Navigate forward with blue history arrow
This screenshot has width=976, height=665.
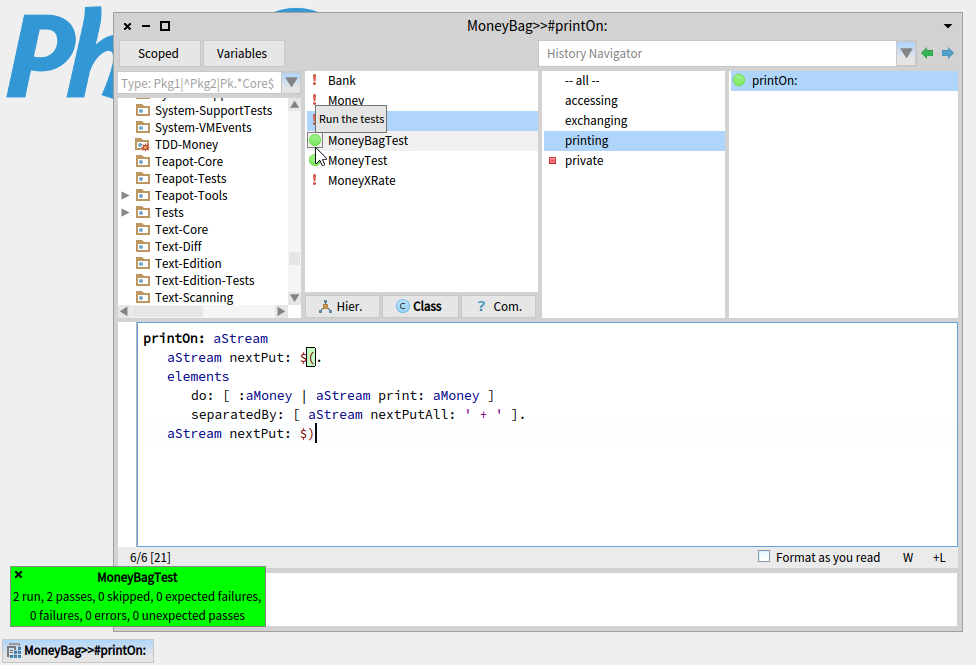[x=947, y=54]
